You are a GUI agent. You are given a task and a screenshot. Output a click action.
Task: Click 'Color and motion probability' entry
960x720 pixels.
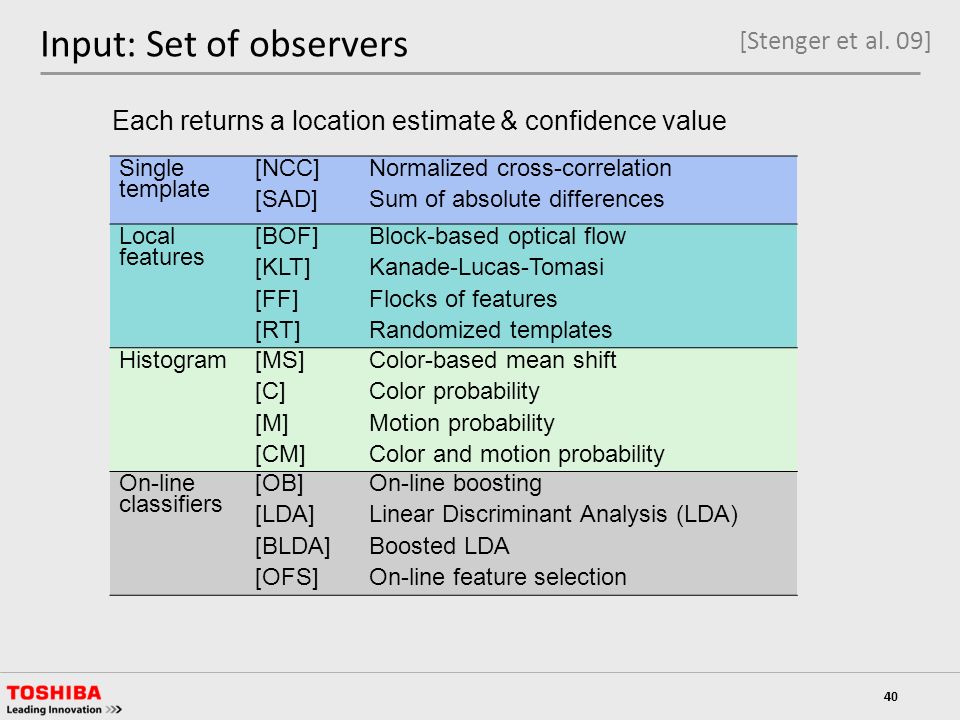pyautogui.click(x=517, y=454)
